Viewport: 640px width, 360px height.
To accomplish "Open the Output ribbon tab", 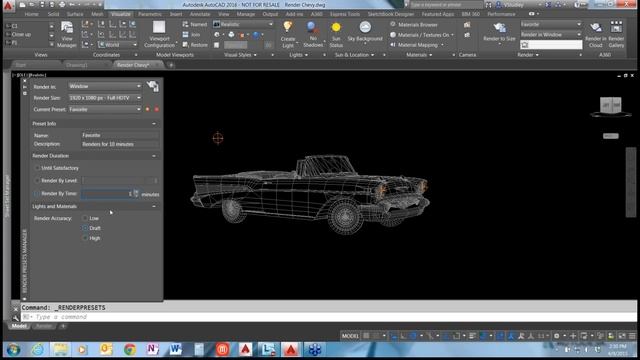I will click(x=270, y=14).
